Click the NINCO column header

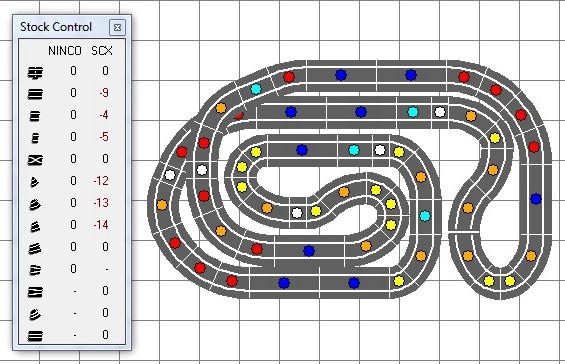(65, 51)
